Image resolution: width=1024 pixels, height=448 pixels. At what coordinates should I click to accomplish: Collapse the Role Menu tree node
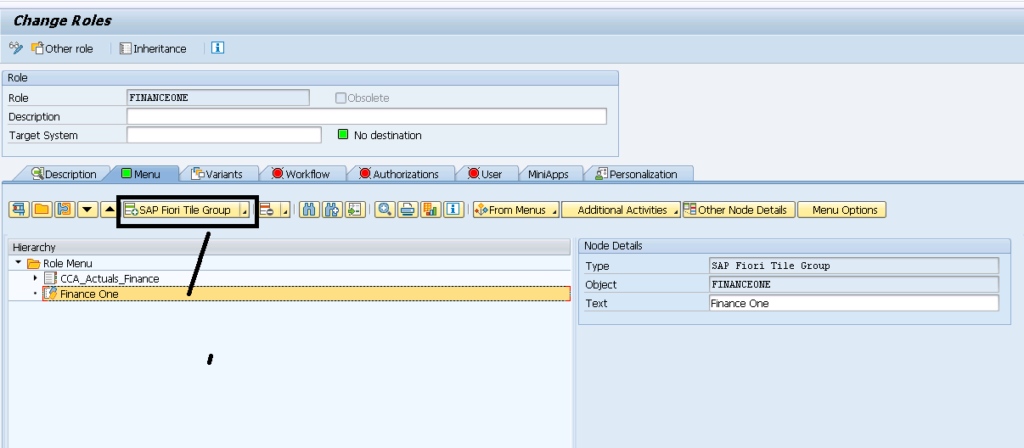coord(18,263)
